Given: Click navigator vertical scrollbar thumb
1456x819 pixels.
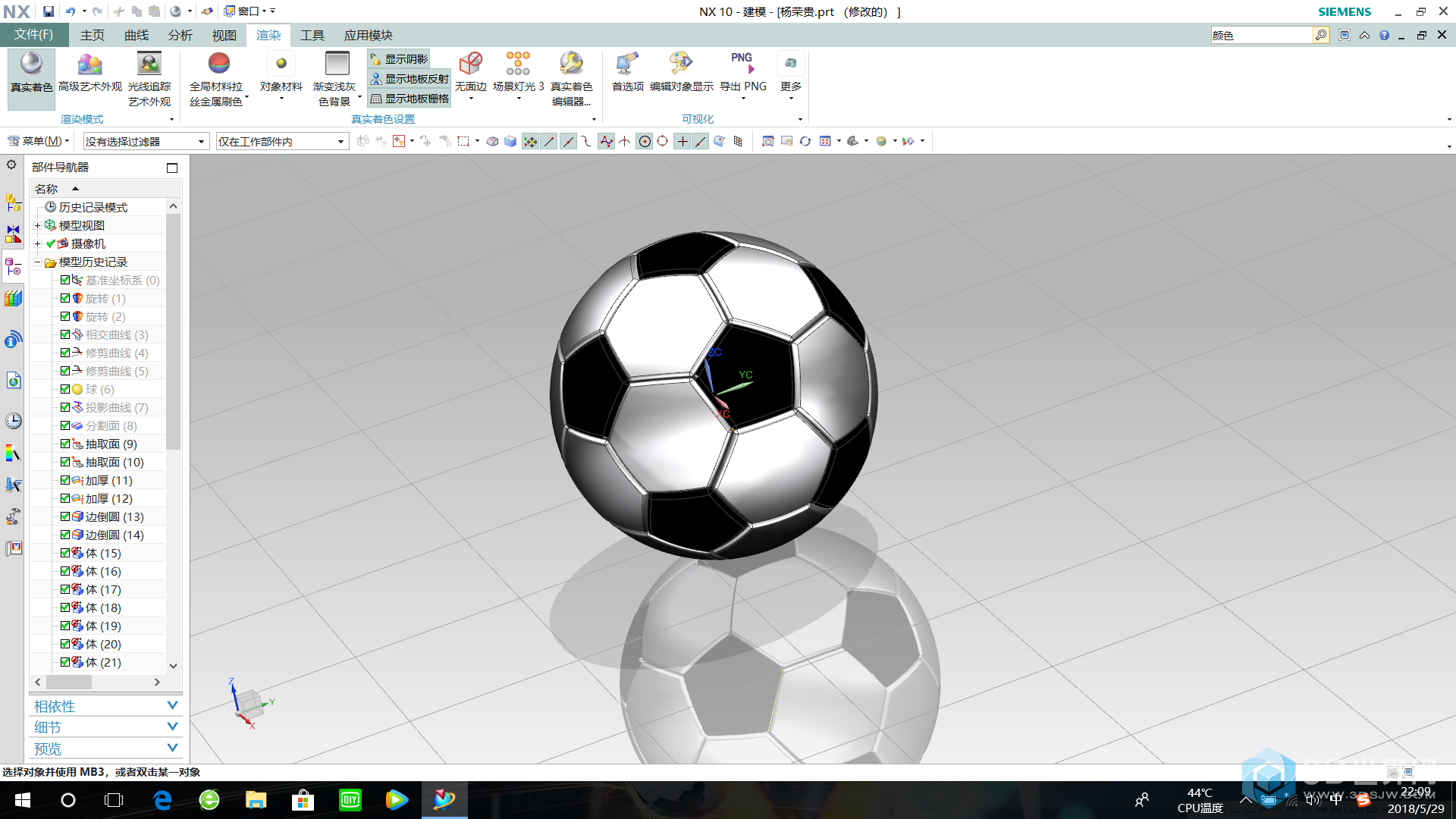Looking at the screenshot, I should 174,332.
